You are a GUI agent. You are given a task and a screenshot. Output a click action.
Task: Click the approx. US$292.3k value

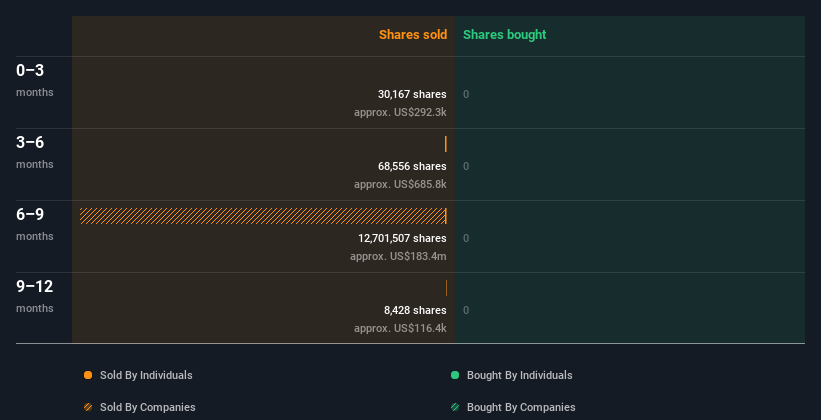tap(400, 112)
